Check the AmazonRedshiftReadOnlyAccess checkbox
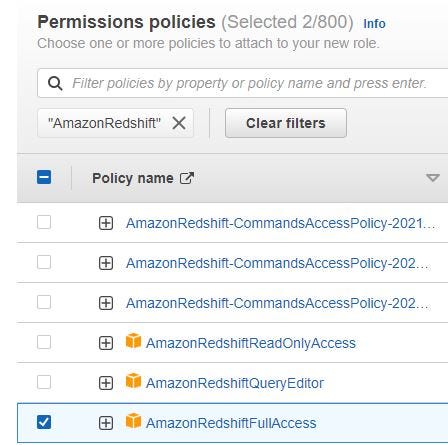Viewport: 448px width, 445px height. coord(44,342)
